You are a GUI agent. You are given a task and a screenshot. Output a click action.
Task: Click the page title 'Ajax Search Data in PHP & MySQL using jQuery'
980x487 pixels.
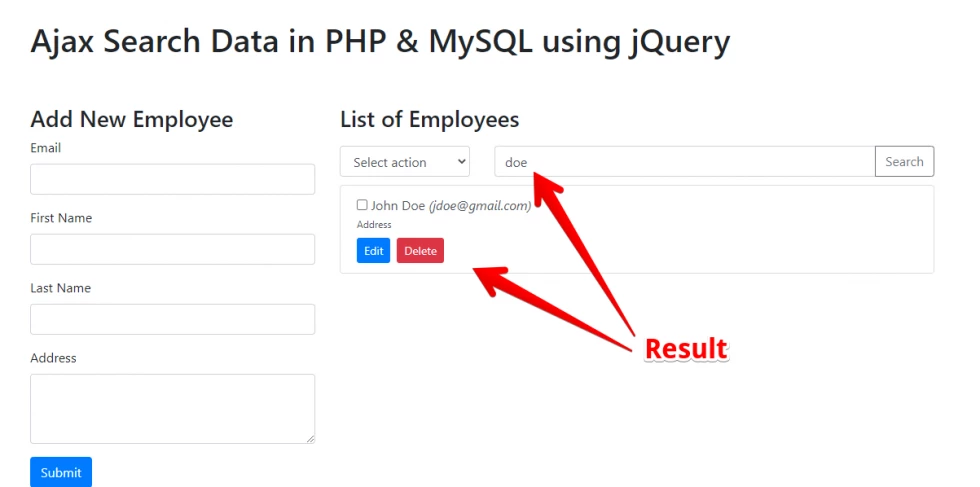pyautogui.click(x=380, y=43)
